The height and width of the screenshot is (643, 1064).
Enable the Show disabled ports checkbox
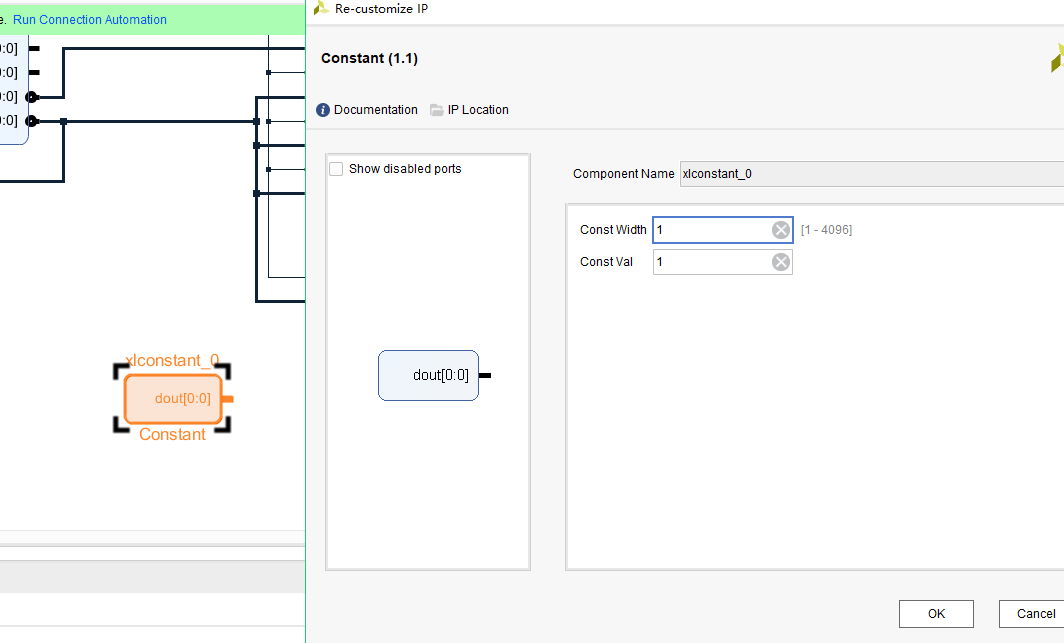pyautogui.click(x=336, y=169)
